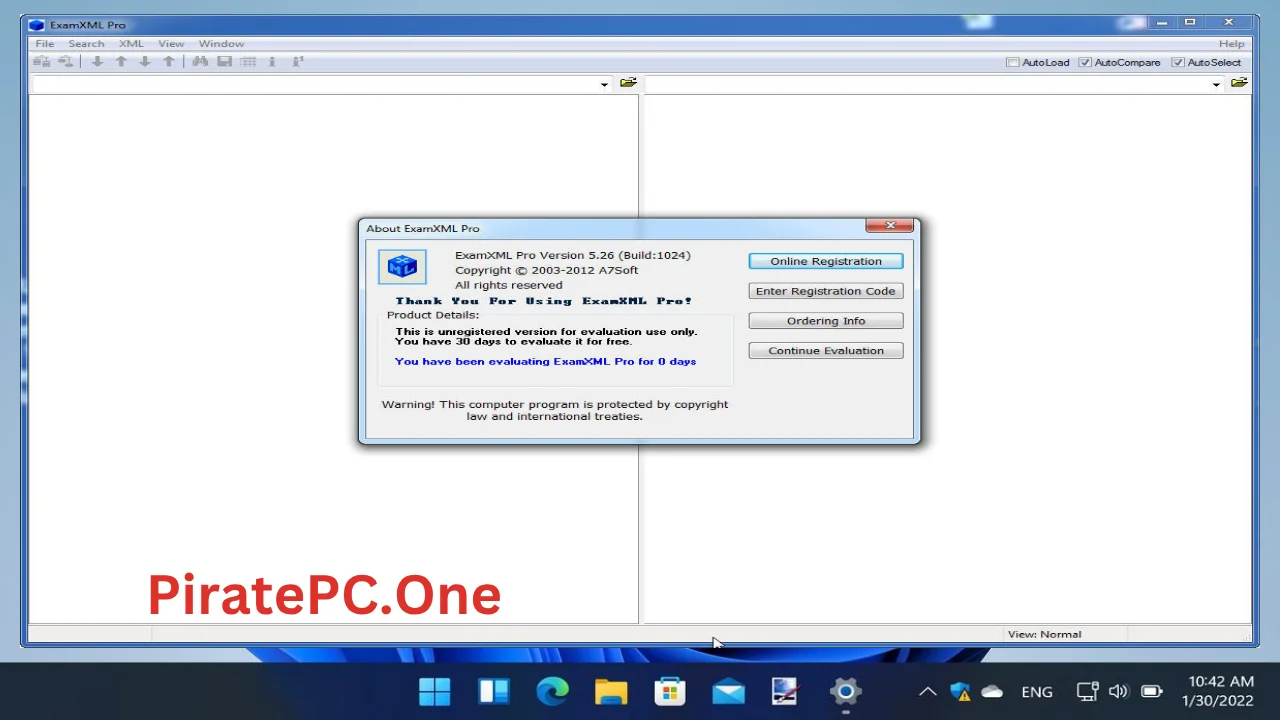
Task: Open the File menu
Action: coord(45,44)
